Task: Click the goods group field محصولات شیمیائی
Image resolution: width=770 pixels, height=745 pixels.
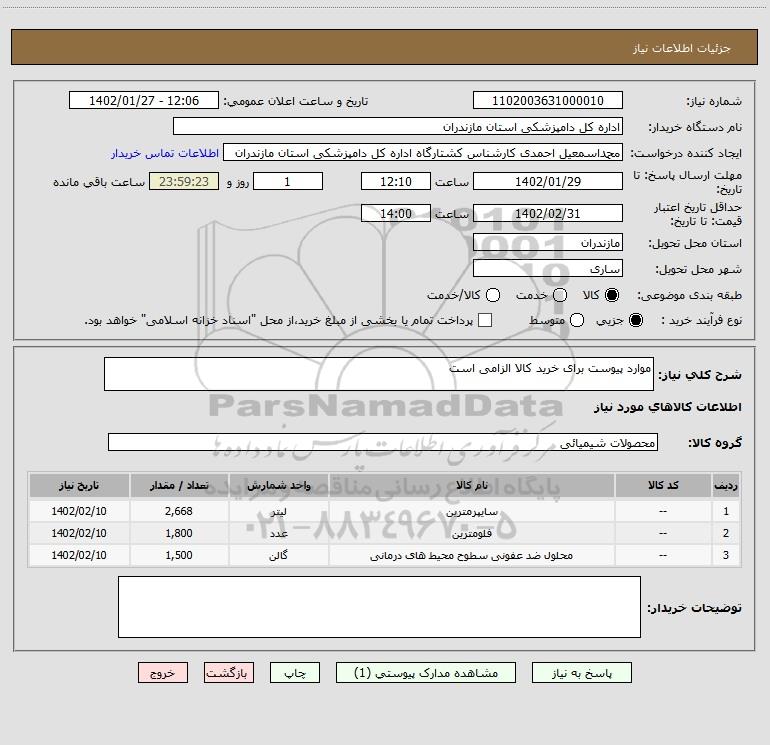Action: tap(383, 442)
